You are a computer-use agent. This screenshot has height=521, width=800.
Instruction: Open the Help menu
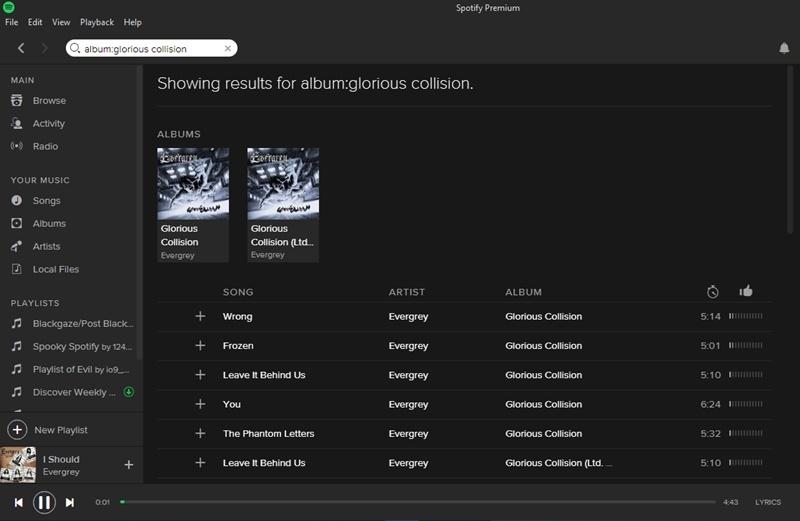(x=133, y=22)
